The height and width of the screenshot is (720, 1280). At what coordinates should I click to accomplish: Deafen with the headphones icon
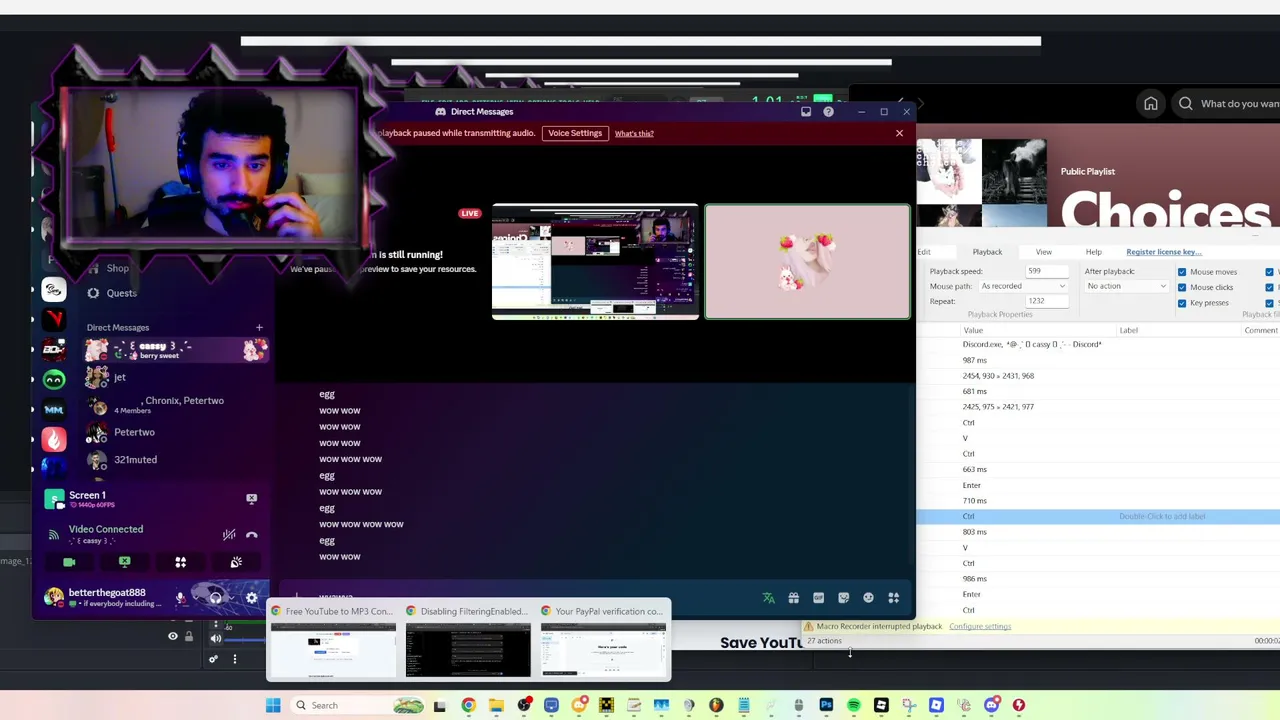[215, 598]
